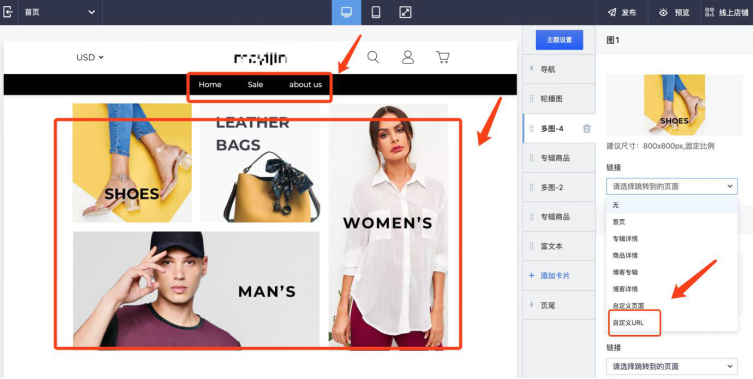The height and width of the screenshot is (379, 753).
Task: Select the 导航 navigation card
Action: [559, 69]
